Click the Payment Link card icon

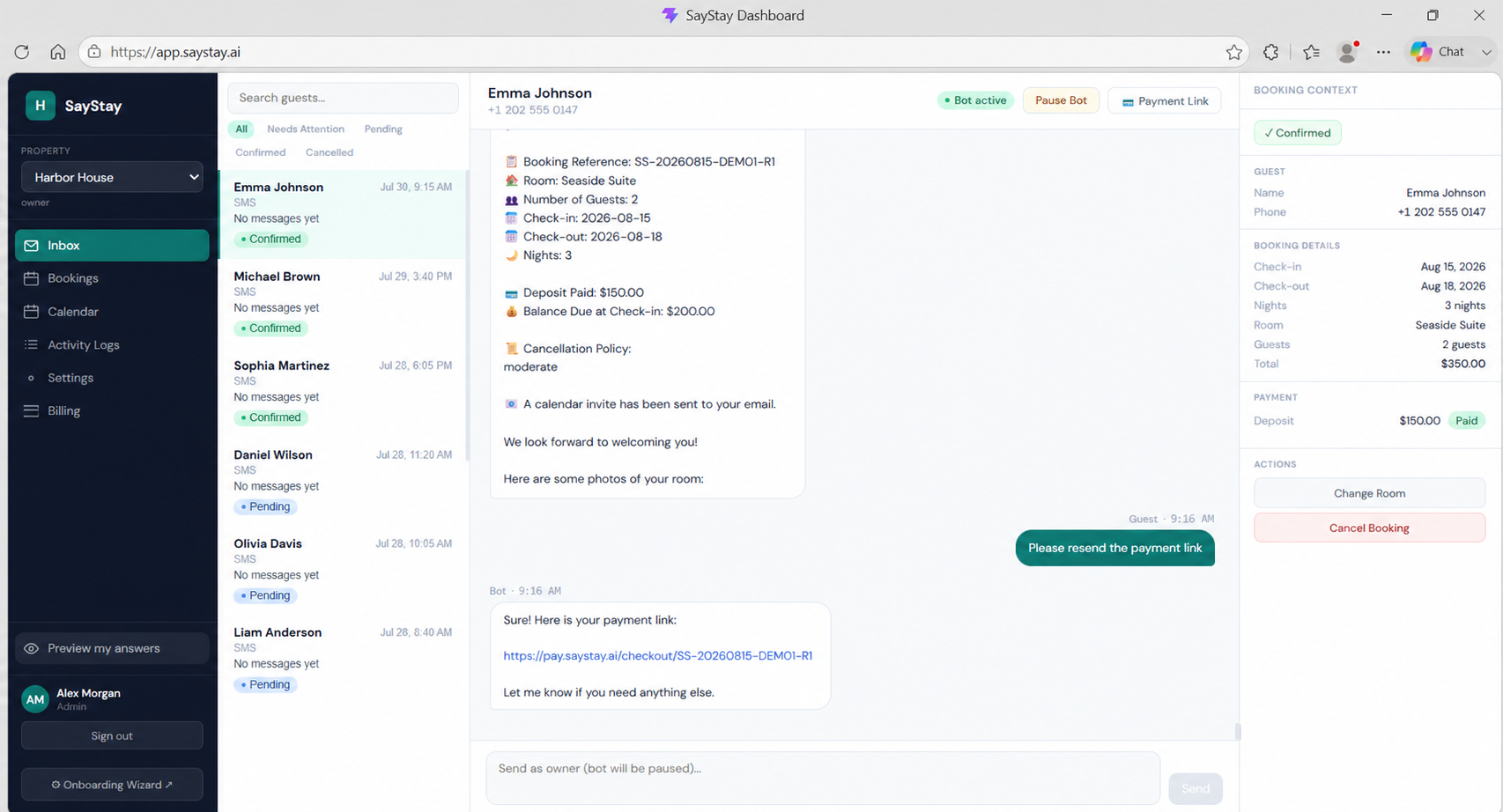pyautogui.click(x=1128, y=102)
